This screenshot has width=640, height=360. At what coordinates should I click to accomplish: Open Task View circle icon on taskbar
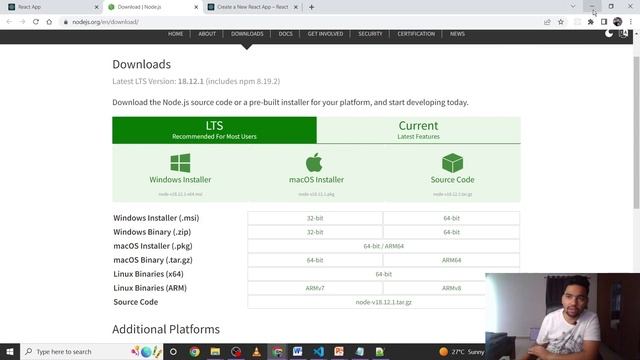pyautogui.click(x=173, y=351)
